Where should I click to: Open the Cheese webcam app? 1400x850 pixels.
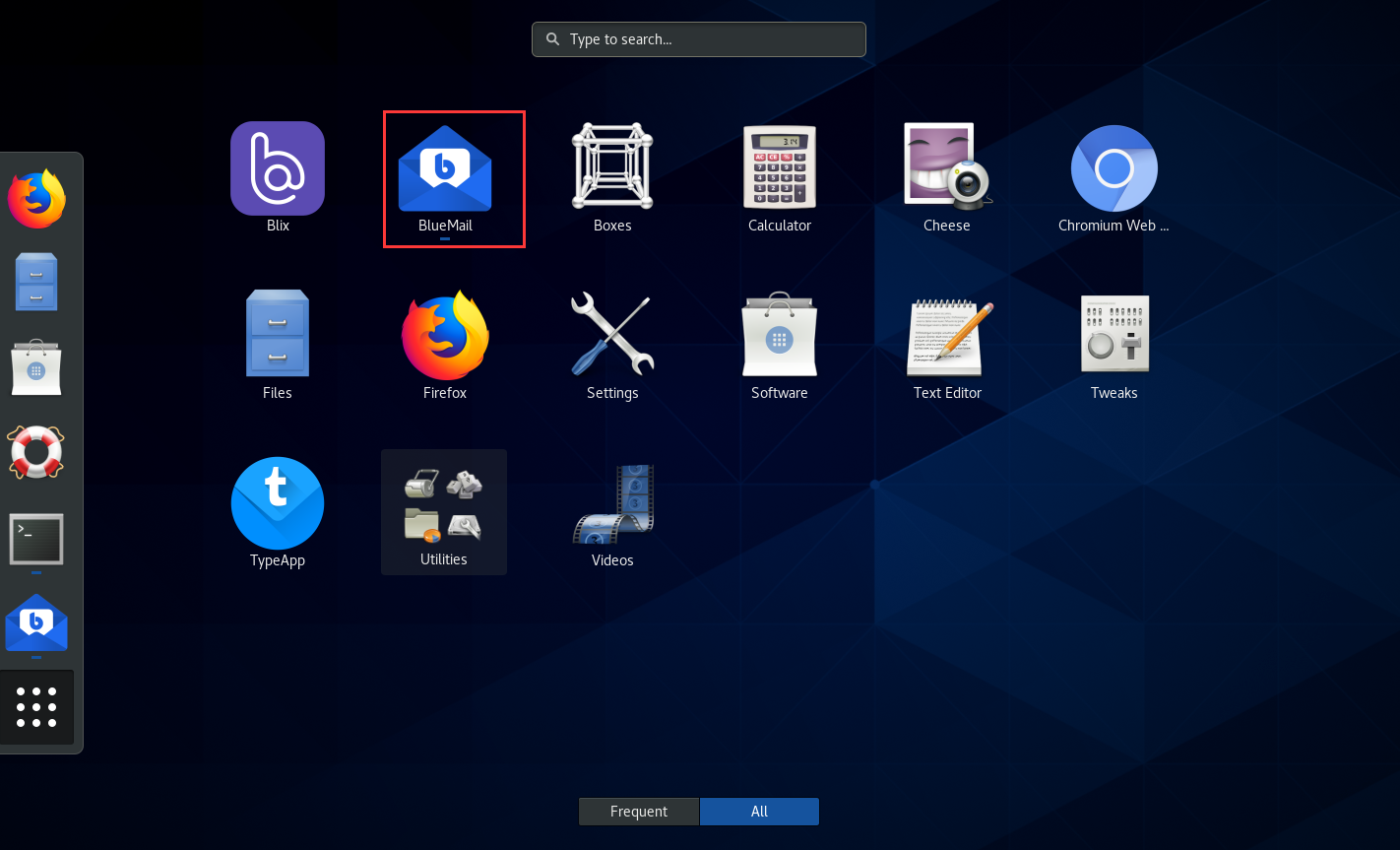947,178
